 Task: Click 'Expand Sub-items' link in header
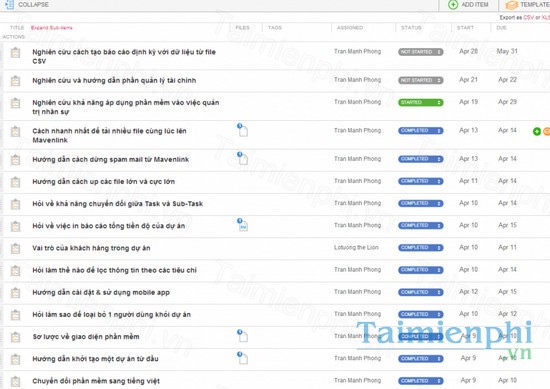(x=52, y=28)
